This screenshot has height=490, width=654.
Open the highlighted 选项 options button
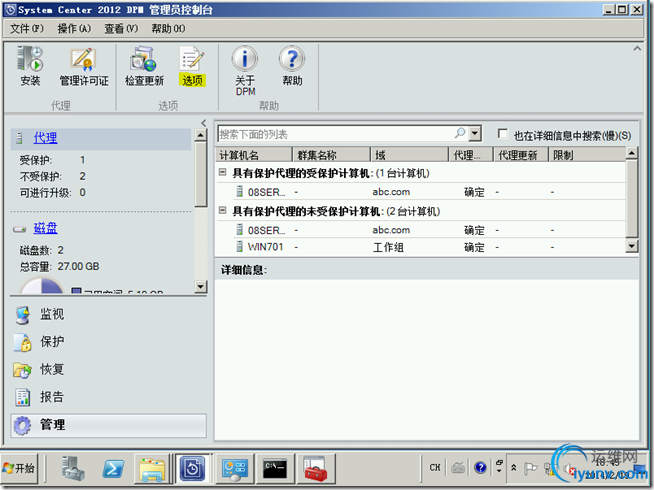tap(192, 67)
